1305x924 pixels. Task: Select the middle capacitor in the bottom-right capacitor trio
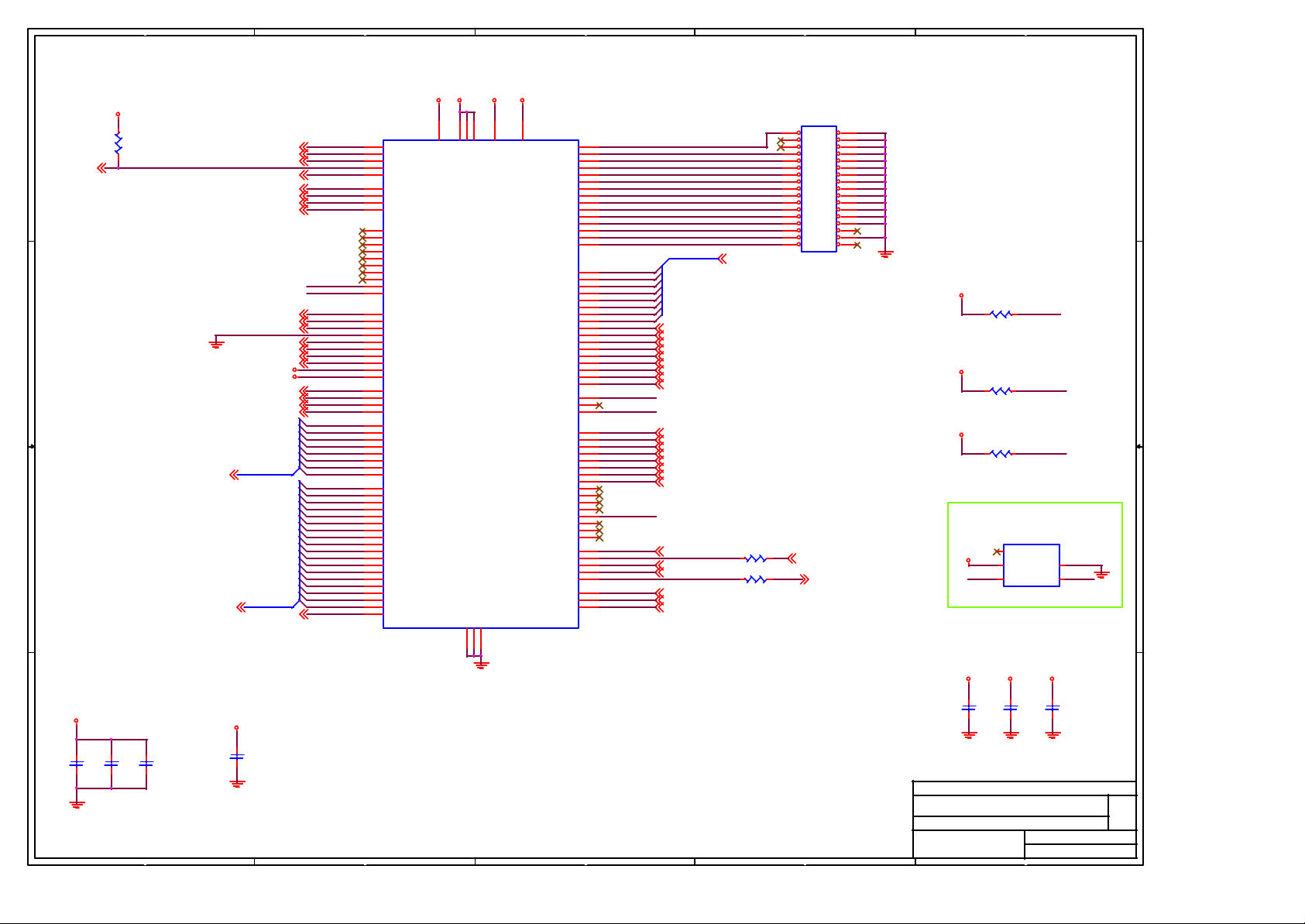click(1010, 708)
